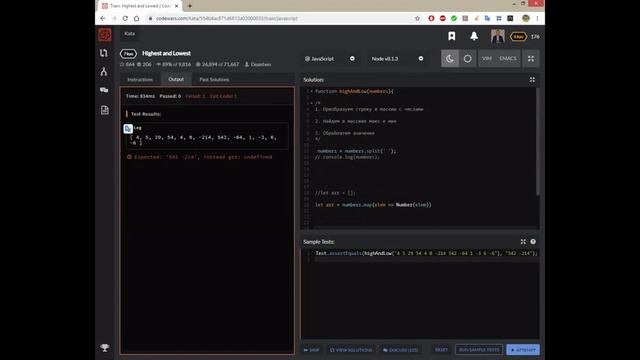The image size is (640, 360).
Task: Bookmark page with the star icon
Action: pos(417,18)
